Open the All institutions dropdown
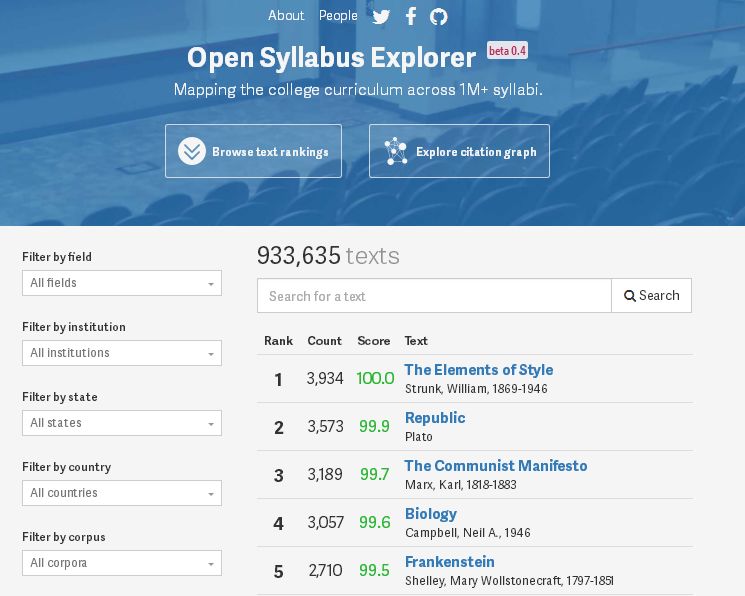This screenshot has height=596, width=745. pos(122,353)
